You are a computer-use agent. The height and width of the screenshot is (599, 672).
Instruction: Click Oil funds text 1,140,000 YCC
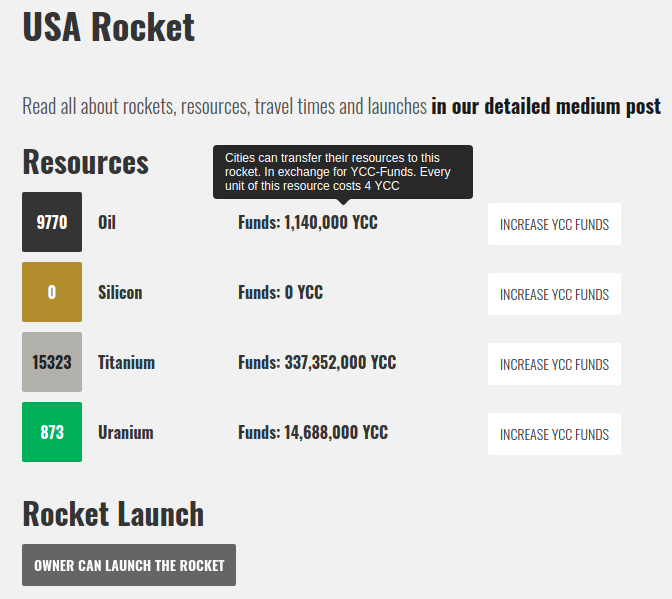coord(308,222)
